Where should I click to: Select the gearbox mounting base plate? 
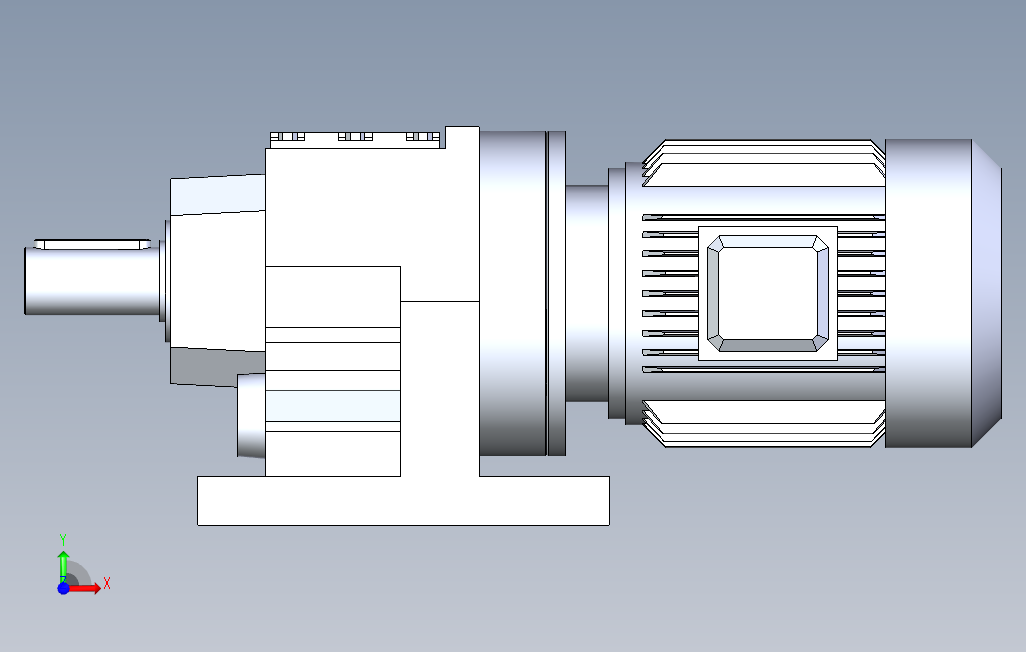(x=403, y=501)
